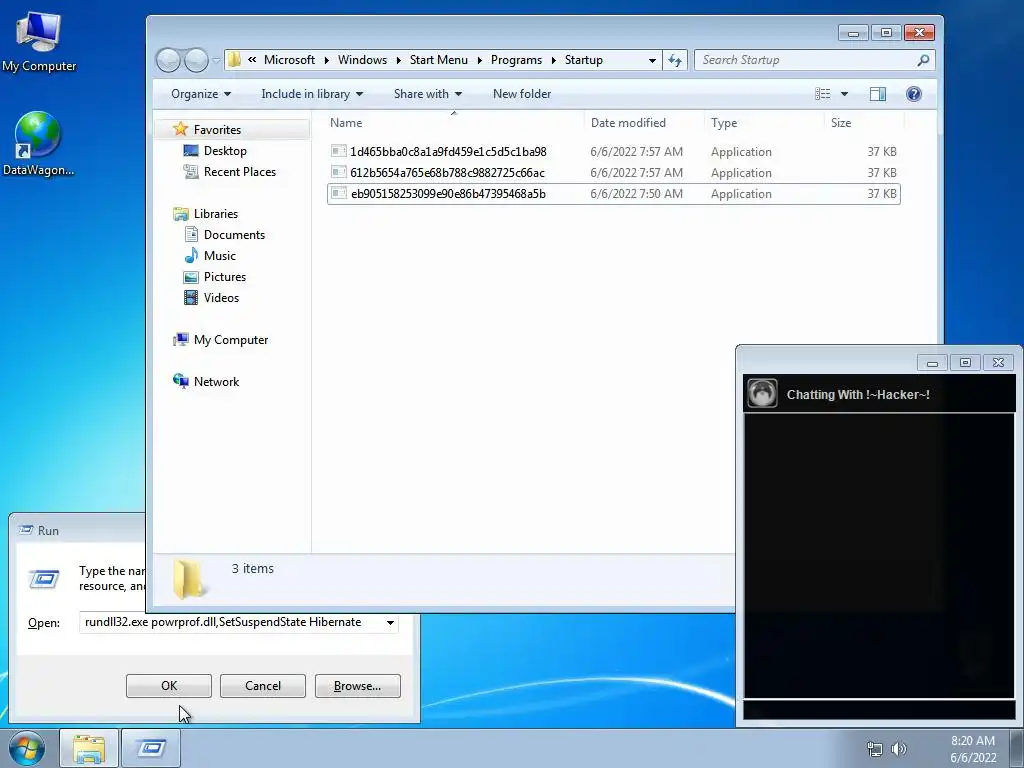Click OK in Run dialog

[168, 686]
